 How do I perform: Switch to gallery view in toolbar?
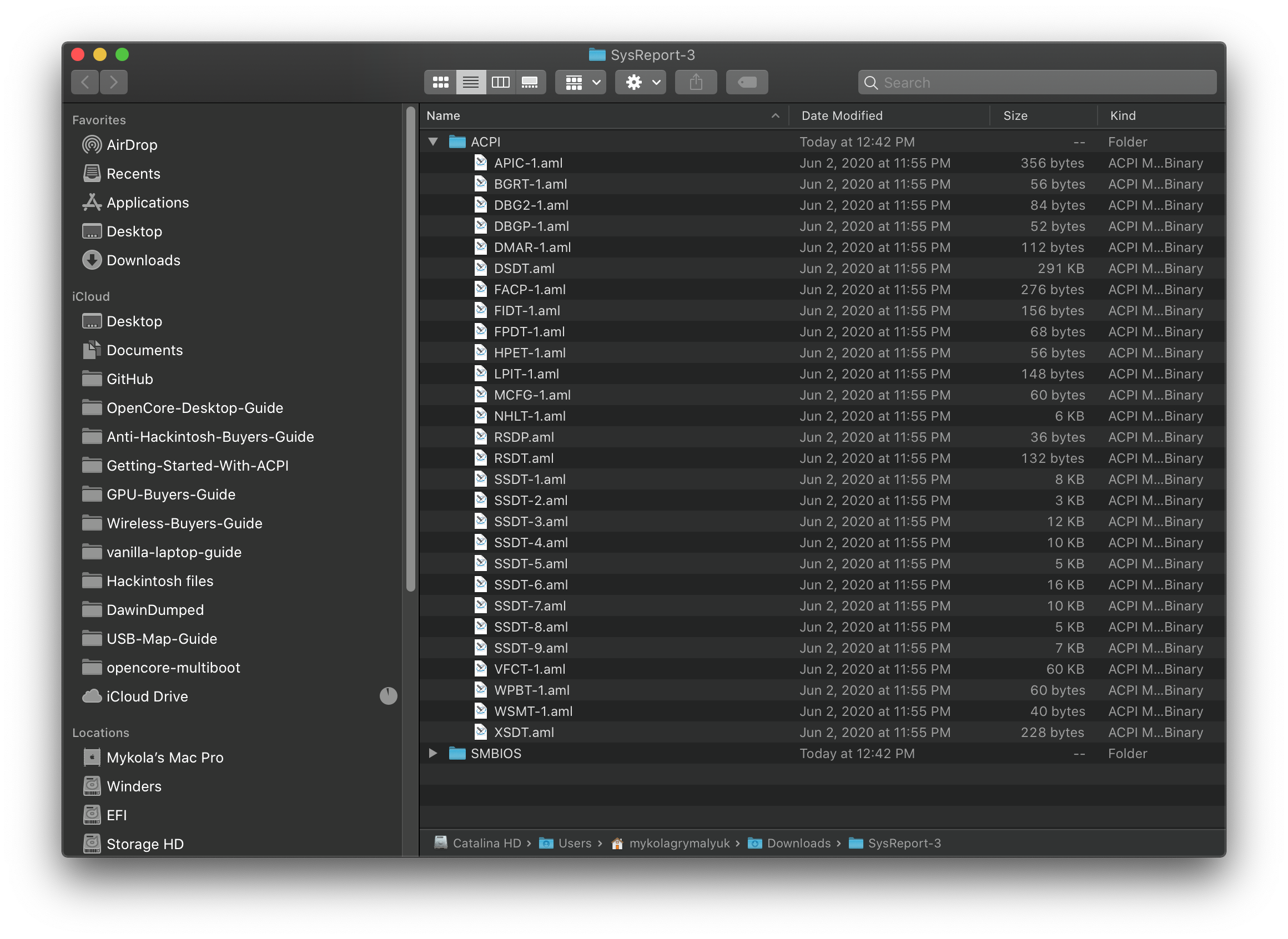(x=530, y=83)
